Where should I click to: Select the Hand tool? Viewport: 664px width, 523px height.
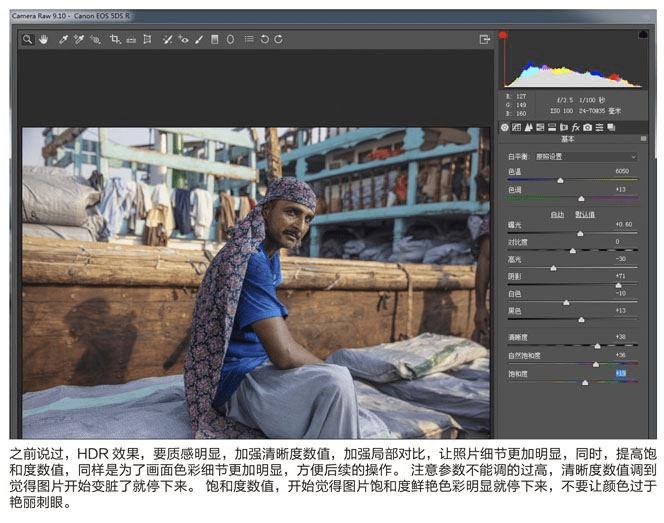[43, 39]
